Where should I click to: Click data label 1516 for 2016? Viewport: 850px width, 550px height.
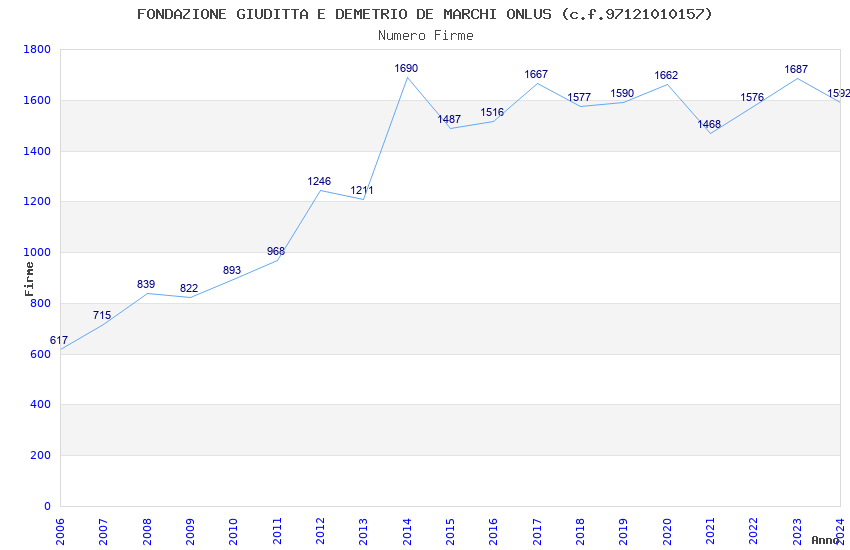pos(492,112)
